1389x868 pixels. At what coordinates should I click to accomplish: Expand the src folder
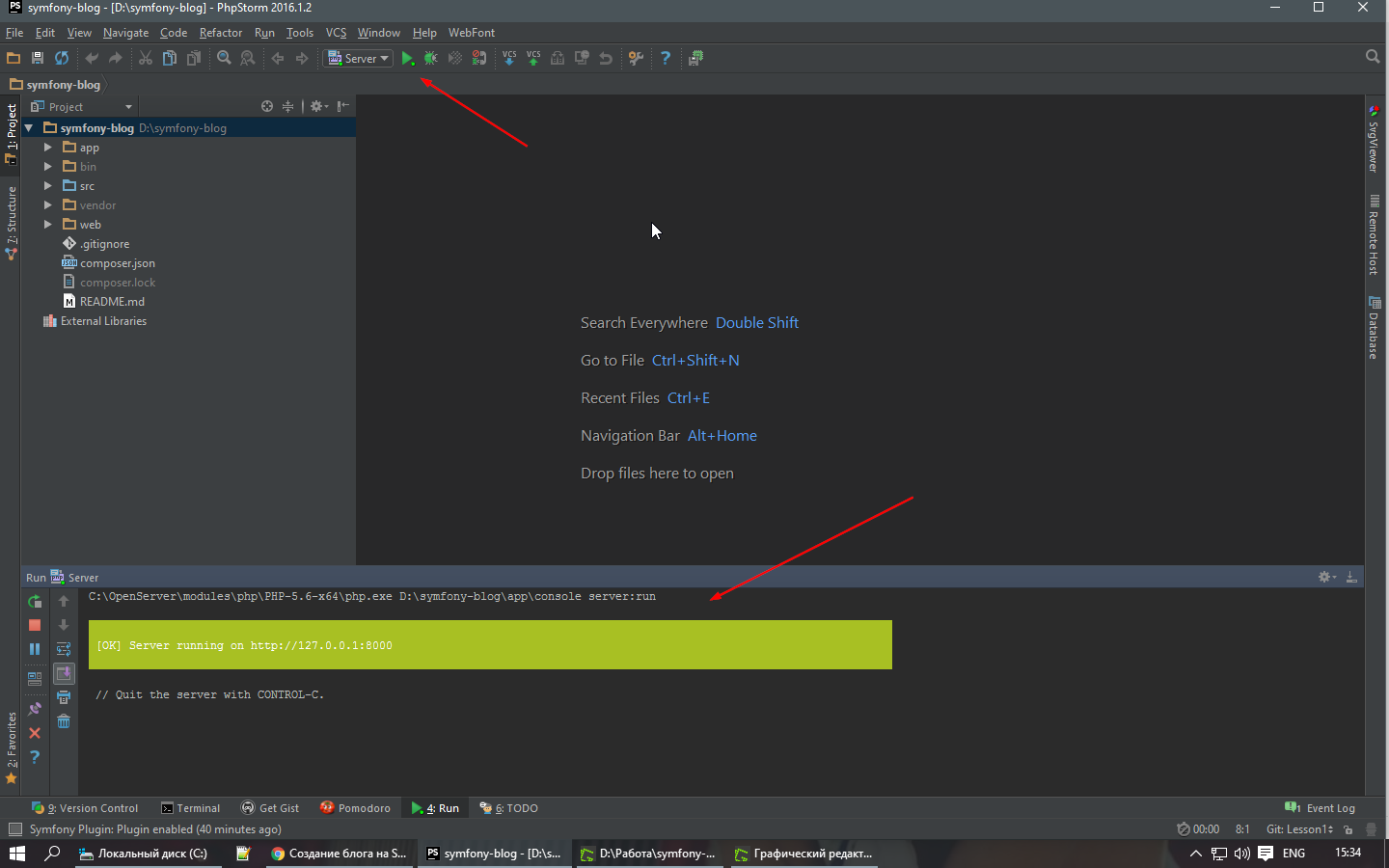pyautogui.click(x=47, y=185)
